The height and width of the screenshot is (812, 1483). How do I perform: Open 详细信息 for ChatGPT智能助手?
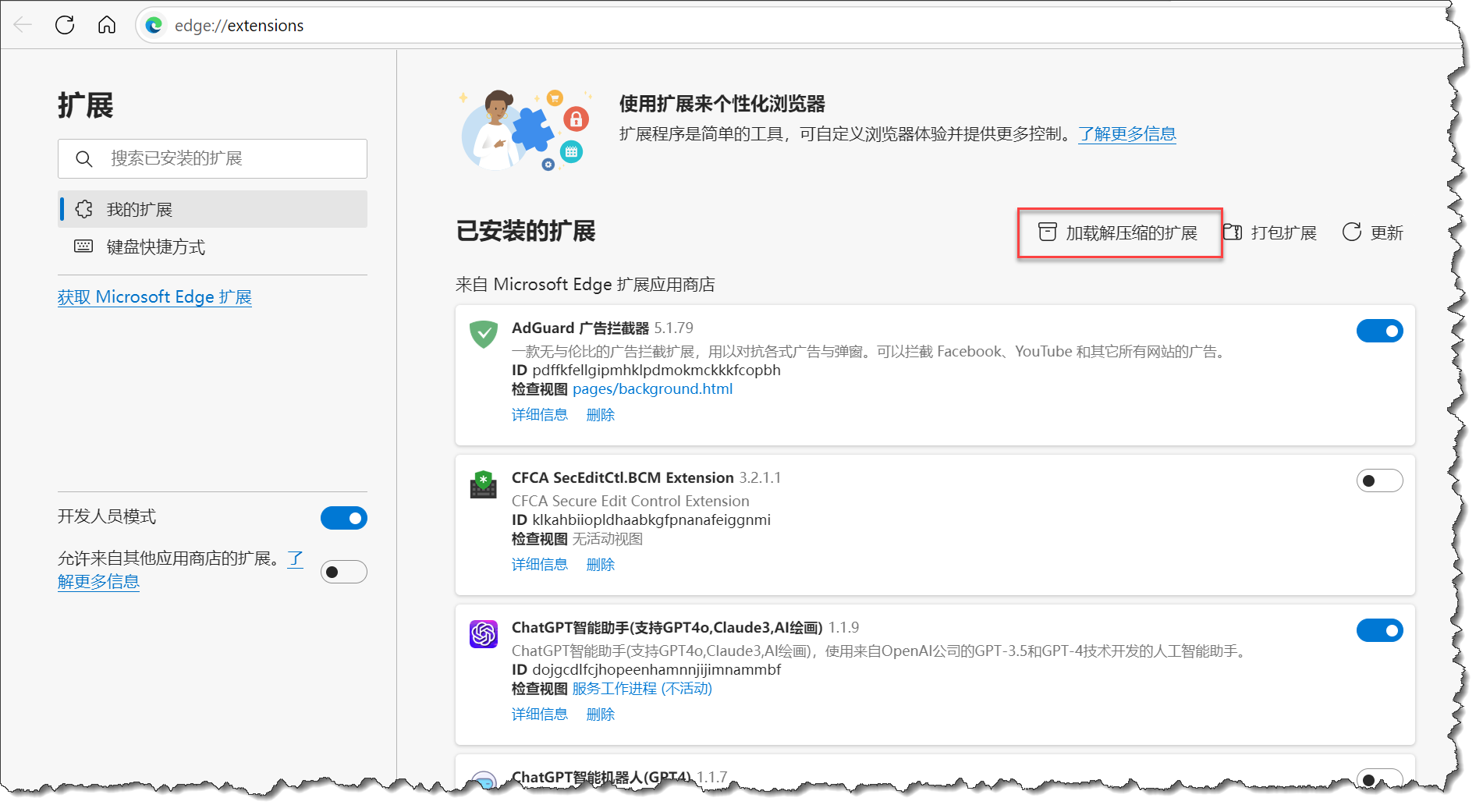click(540, 714)
